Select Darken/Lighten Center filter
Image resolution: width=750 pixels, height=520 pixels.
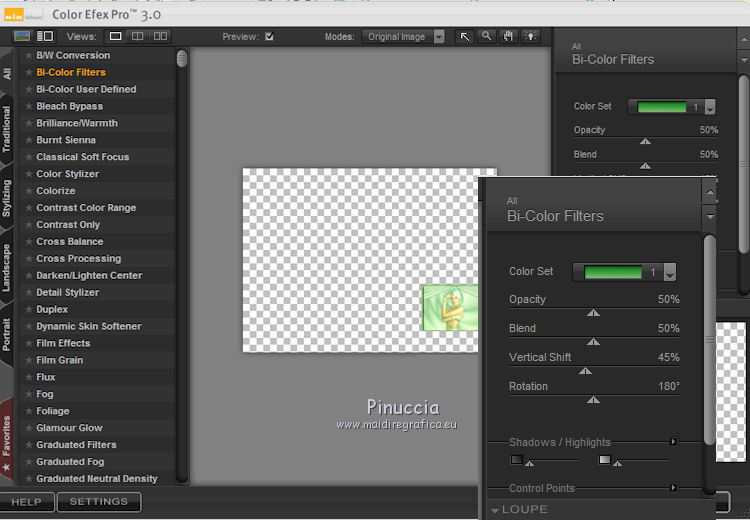pos(89,276)
